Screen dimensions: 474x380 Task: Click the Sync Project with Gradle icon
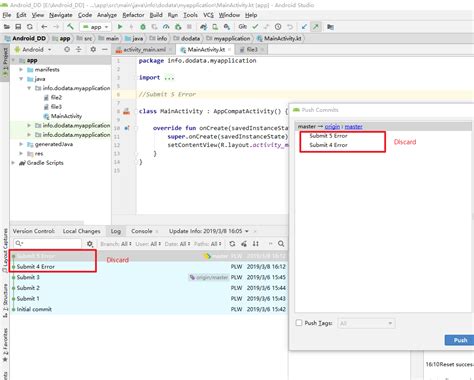point(203,27)
